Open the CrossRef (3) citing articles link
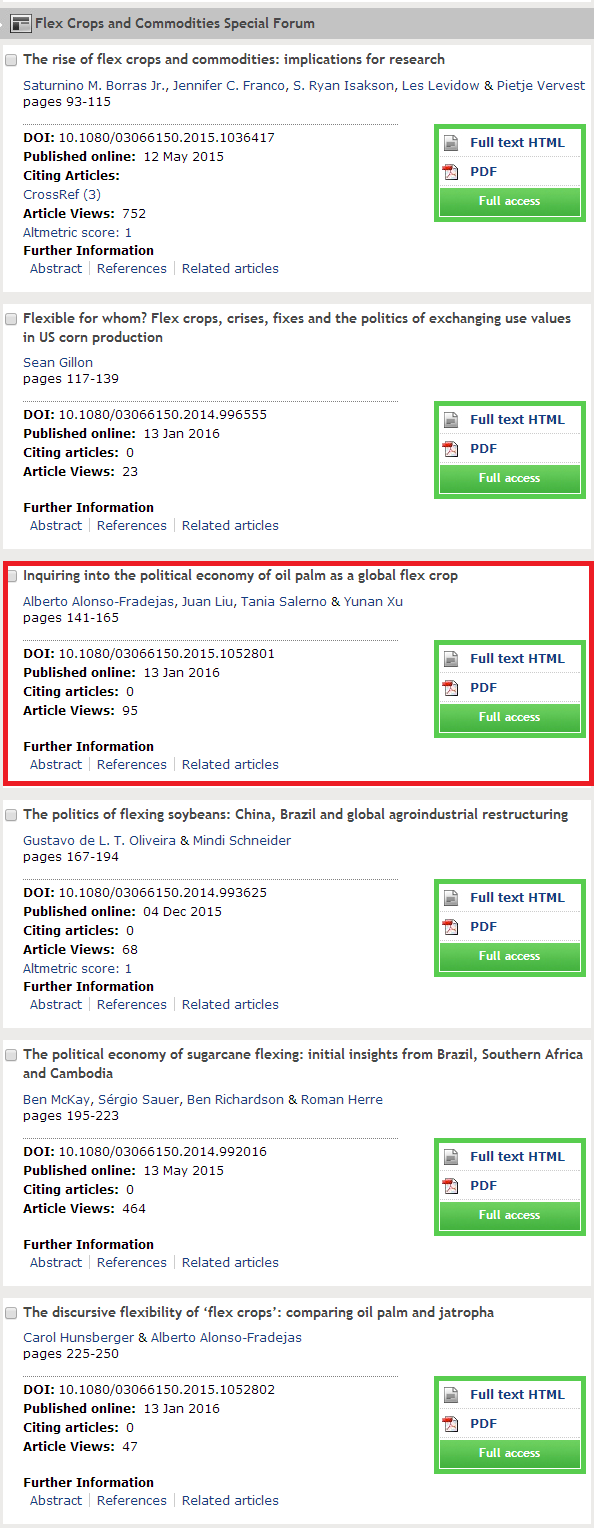 (x=62, y=194)
